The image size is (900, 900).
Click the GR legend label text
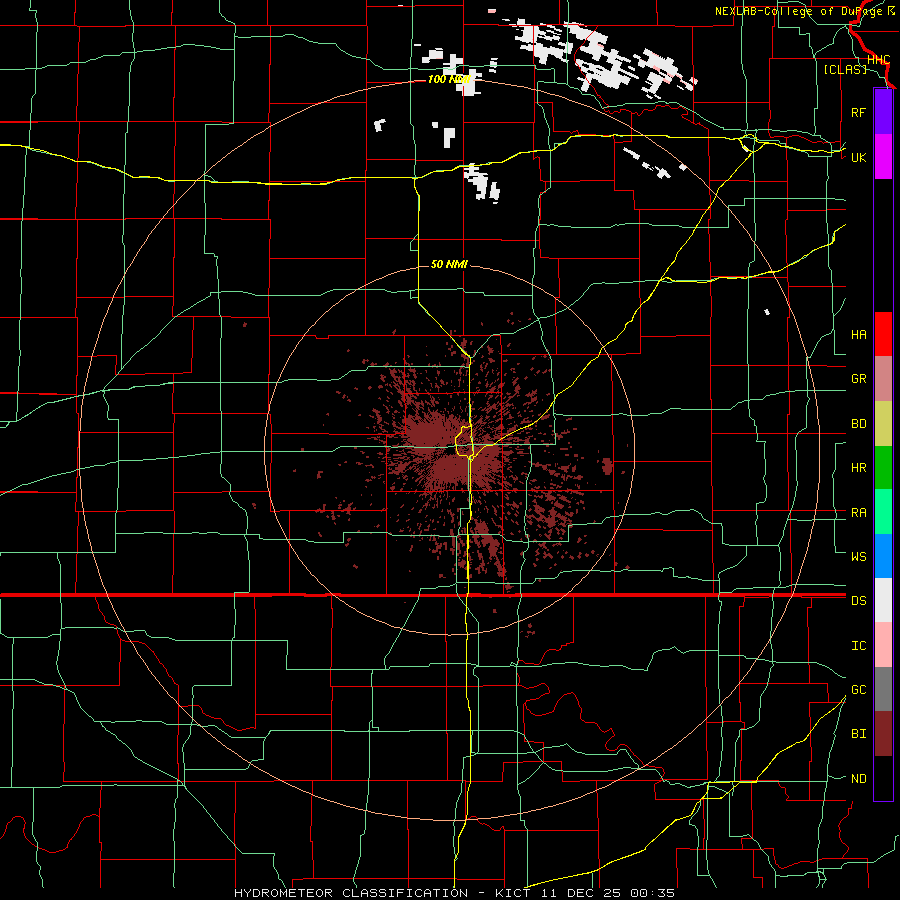(x=858, y=379)
